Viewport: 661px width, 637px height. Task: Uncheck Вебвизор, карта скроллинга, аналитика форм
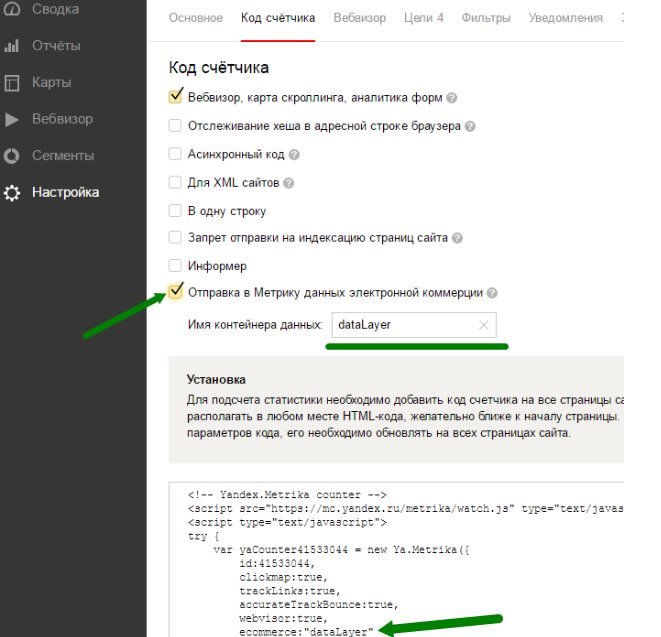tap(175, 96)
